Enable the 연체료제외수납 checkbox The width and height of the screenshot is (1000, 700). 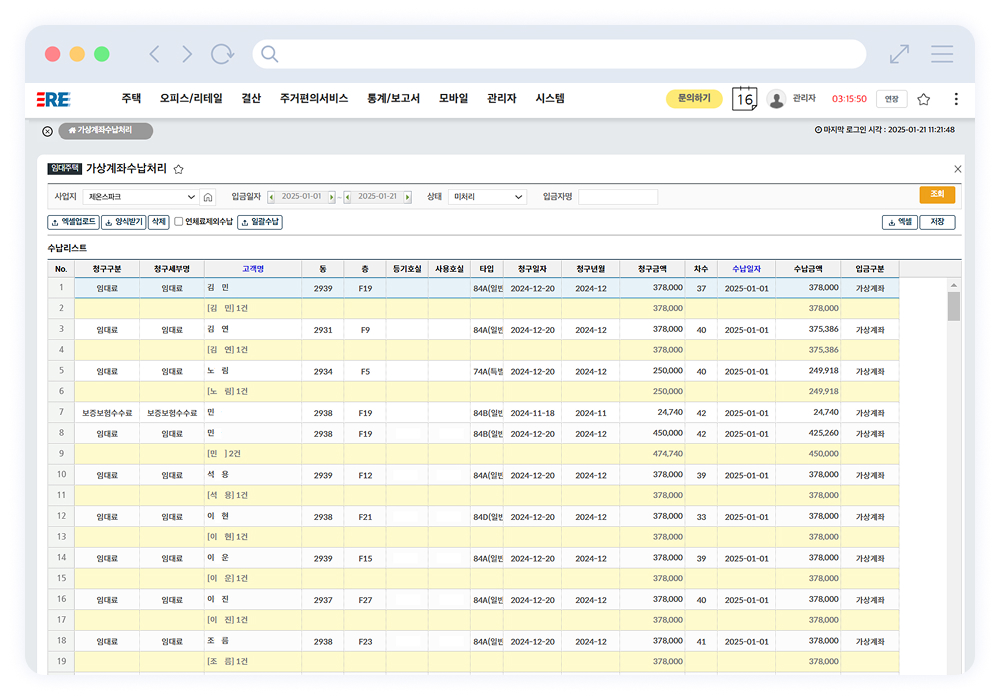179,222
